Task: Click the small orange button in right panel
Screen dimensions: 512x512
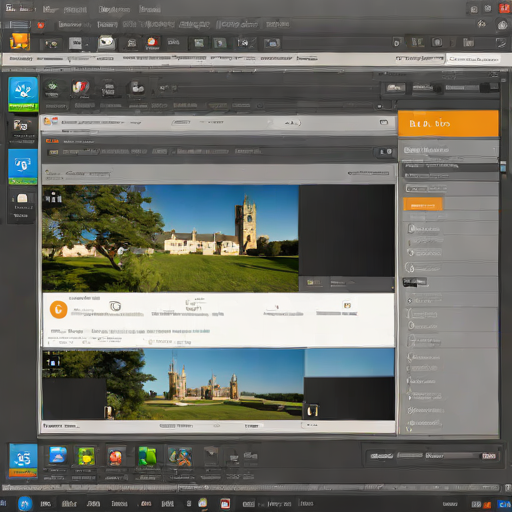Action: [423, 204]
